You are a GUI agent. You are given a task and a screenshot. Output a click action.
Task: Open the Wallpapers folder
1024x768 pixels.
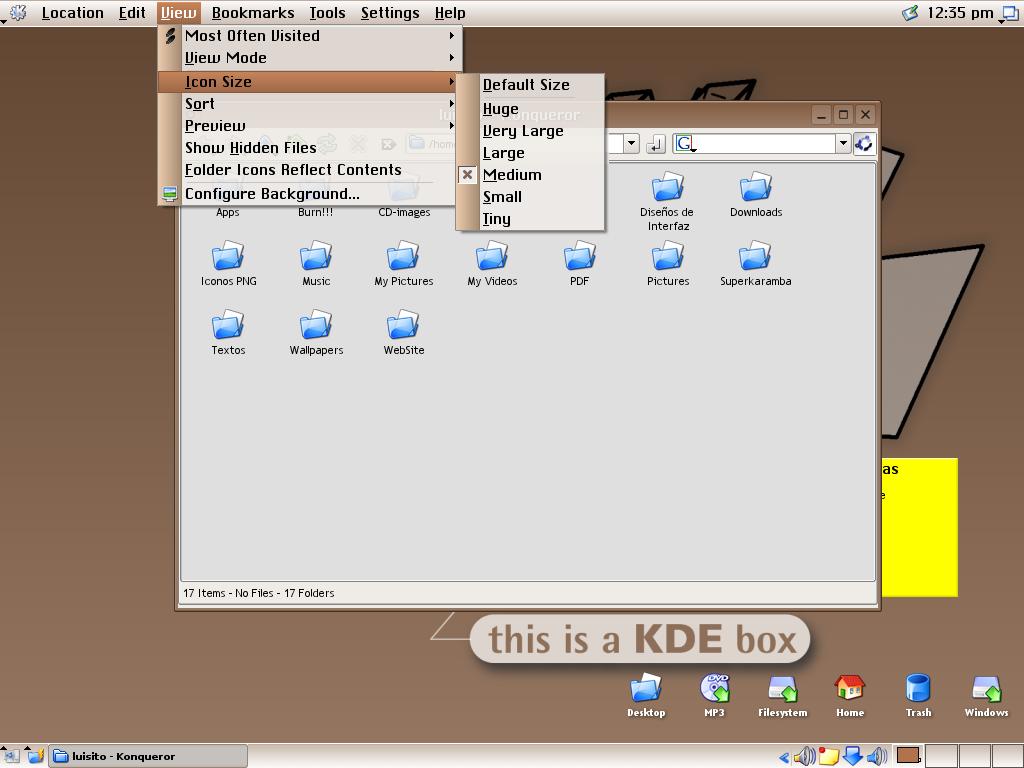pyautogui.click(x=316, y=332)
